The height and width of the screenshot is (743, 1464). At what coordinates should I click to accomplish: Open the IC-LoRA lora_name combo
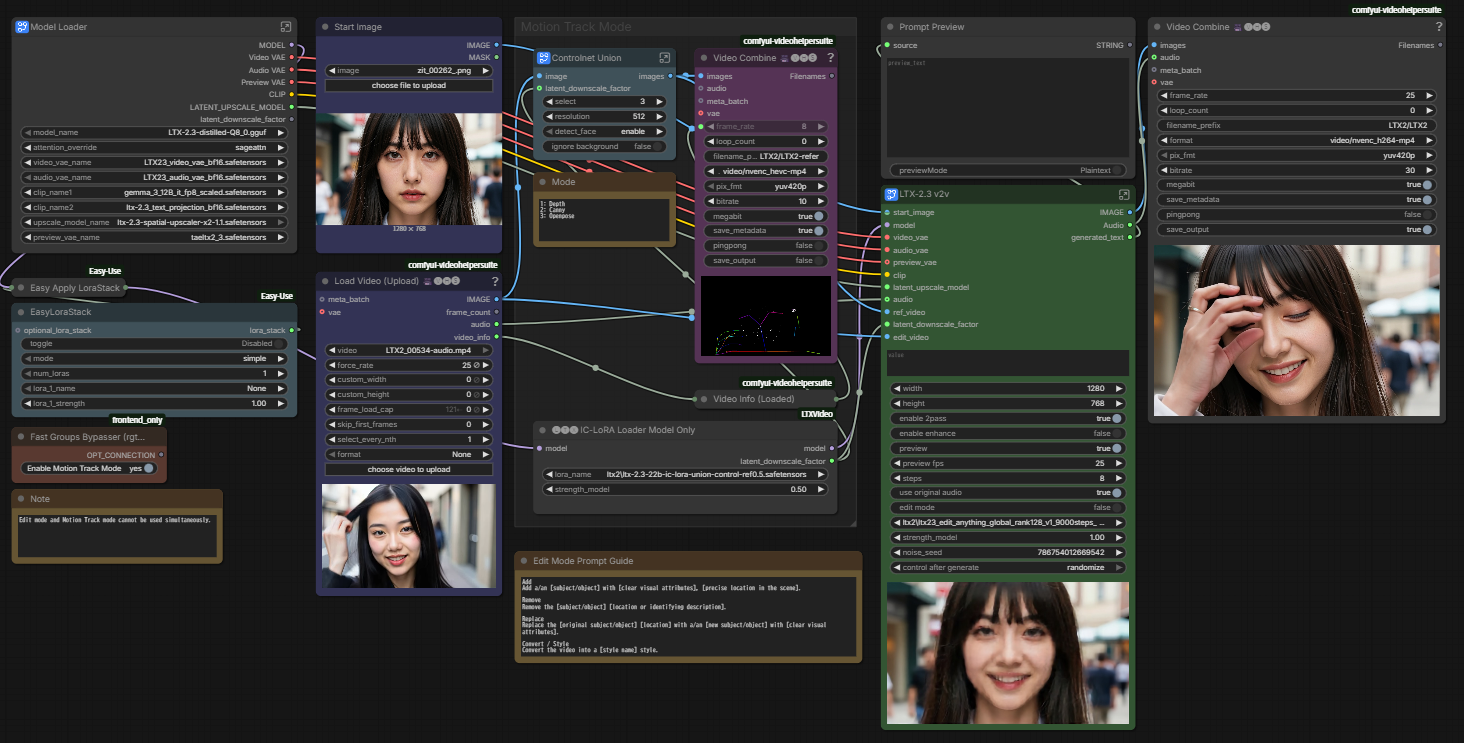(685, 474)
